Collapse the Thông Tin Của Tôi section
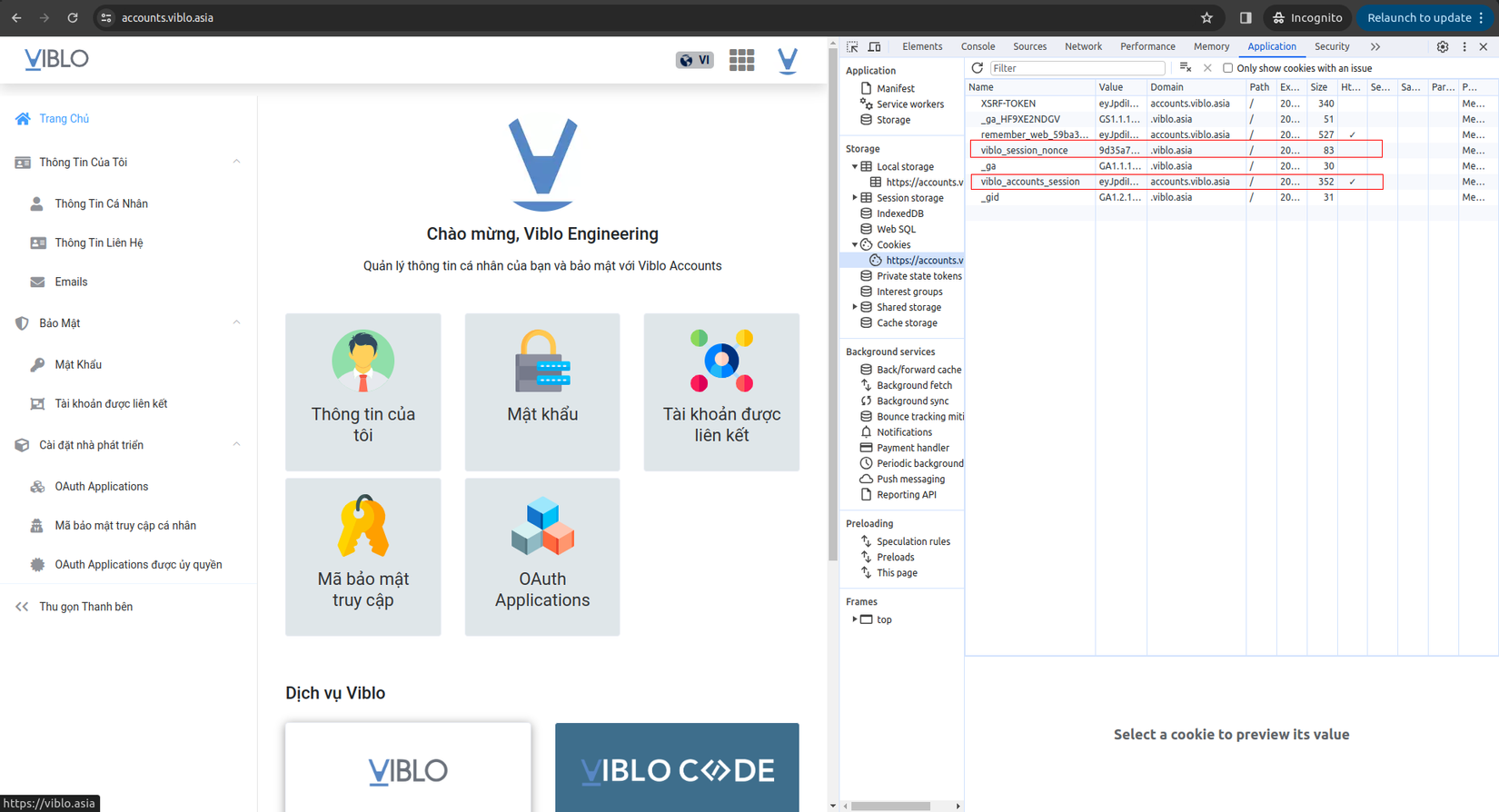This screenshot has width=1499, height=812. (236, 162)
